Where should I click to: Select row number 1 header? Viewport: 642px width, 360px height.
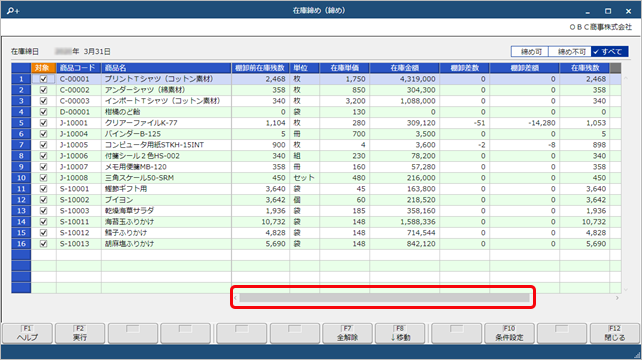pos(21,79)
